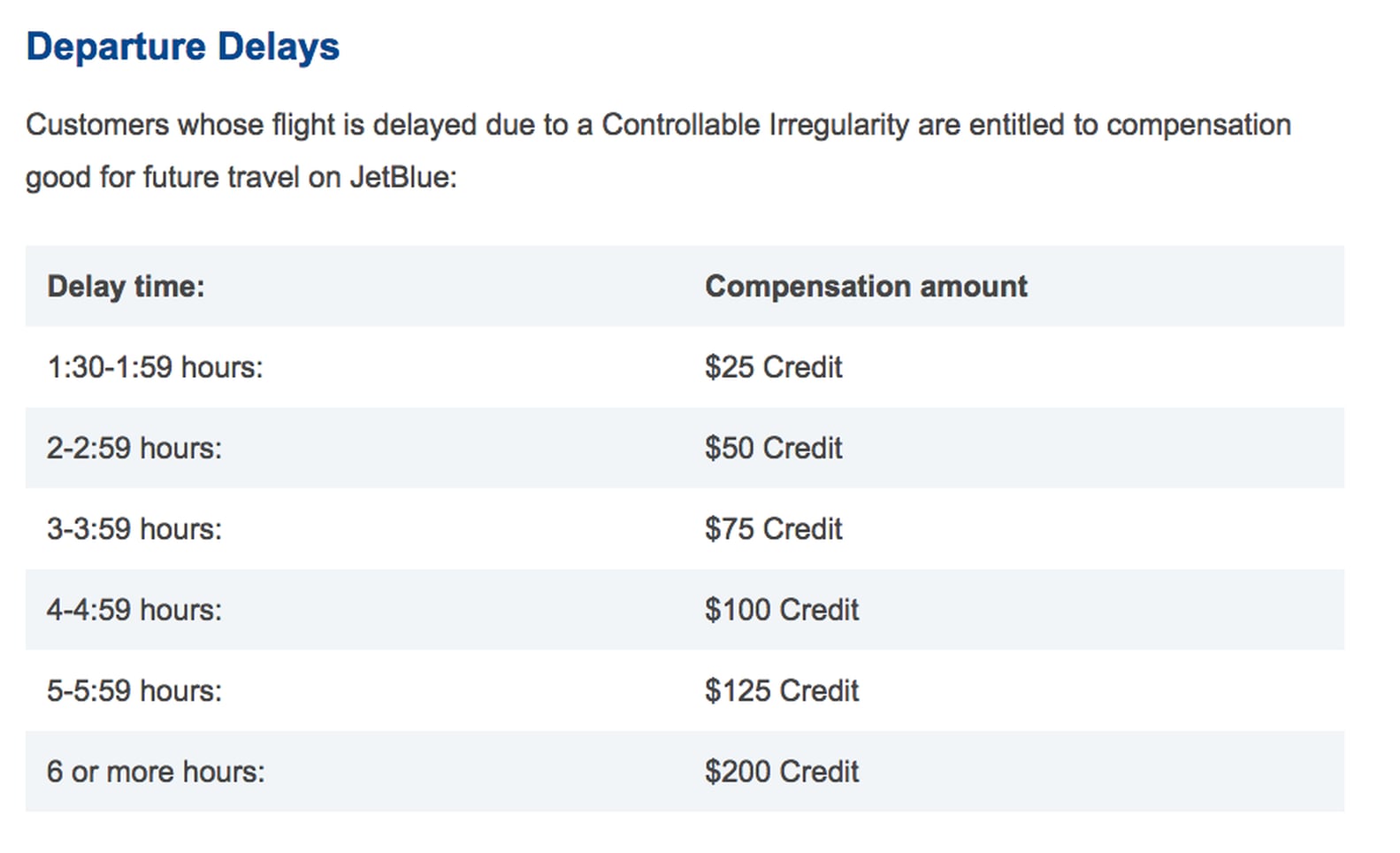Select the "$75 Credit" compensation cell
Screen dimensions: 1400x853
773,529
